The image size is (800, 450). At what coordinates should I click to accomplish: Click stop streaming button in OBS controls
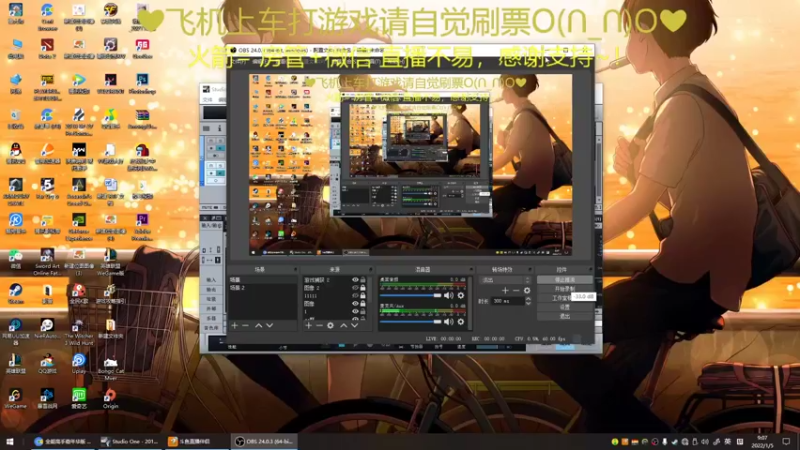pos(565,280)
